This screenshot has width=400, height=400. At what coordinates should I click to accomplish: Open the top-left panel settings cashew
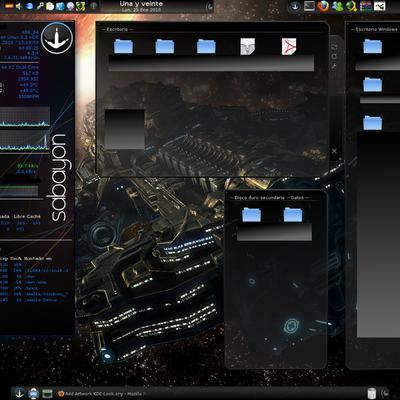[209, 6]
